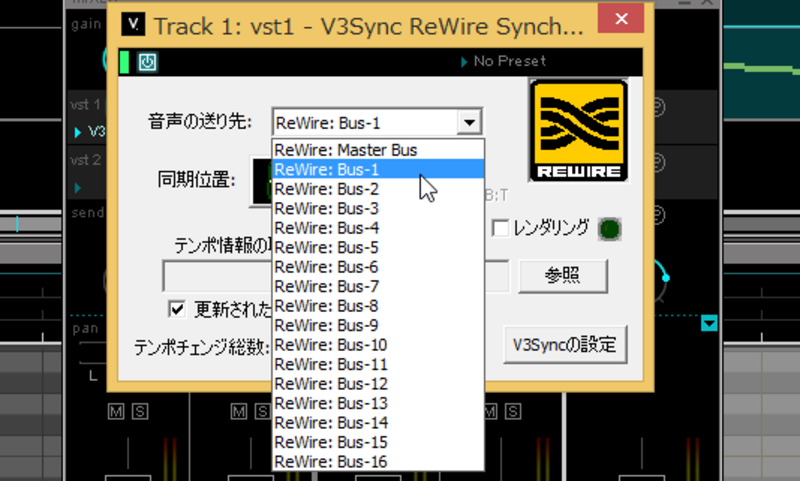800x481 pixels.
Task: Pick ReWire: Bus-12 entry
Action: tap(378, 384)
